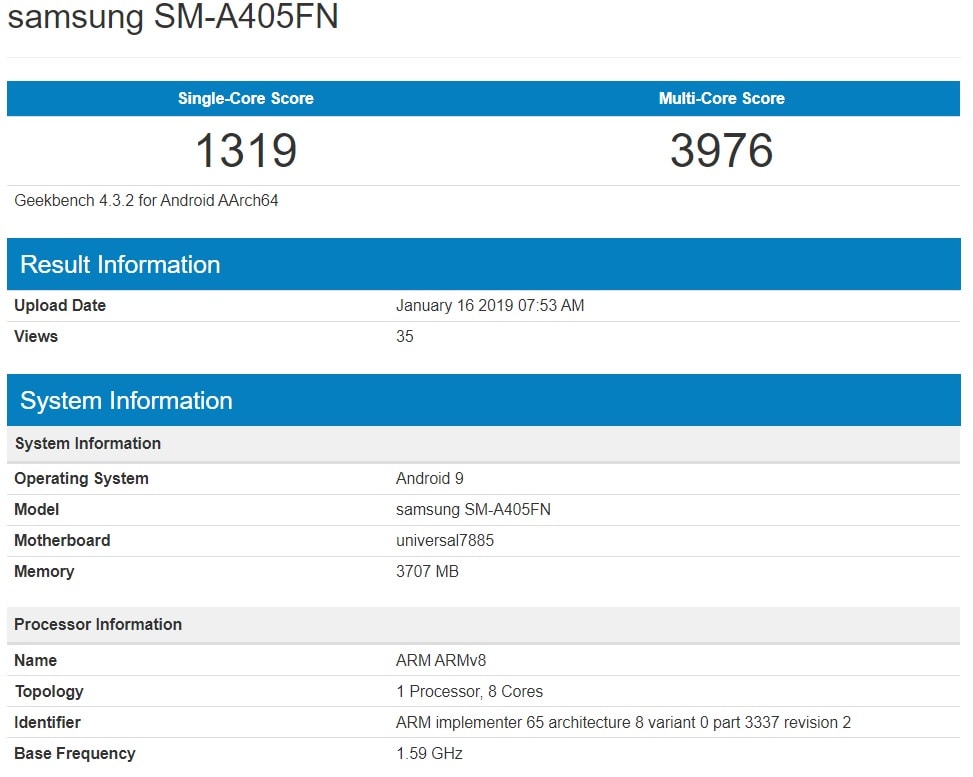Click the multi-core score value 3976
973x777 pixels.
(x=722, y=151)
